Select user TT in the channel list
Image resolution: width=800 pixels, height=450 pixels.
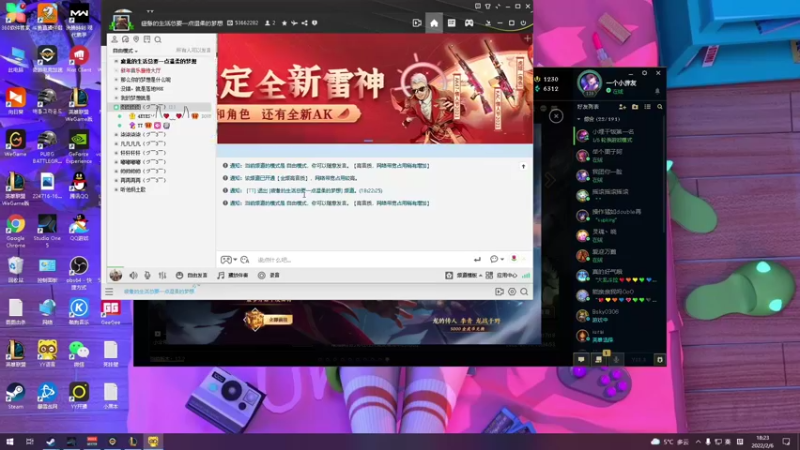point(140,126)
